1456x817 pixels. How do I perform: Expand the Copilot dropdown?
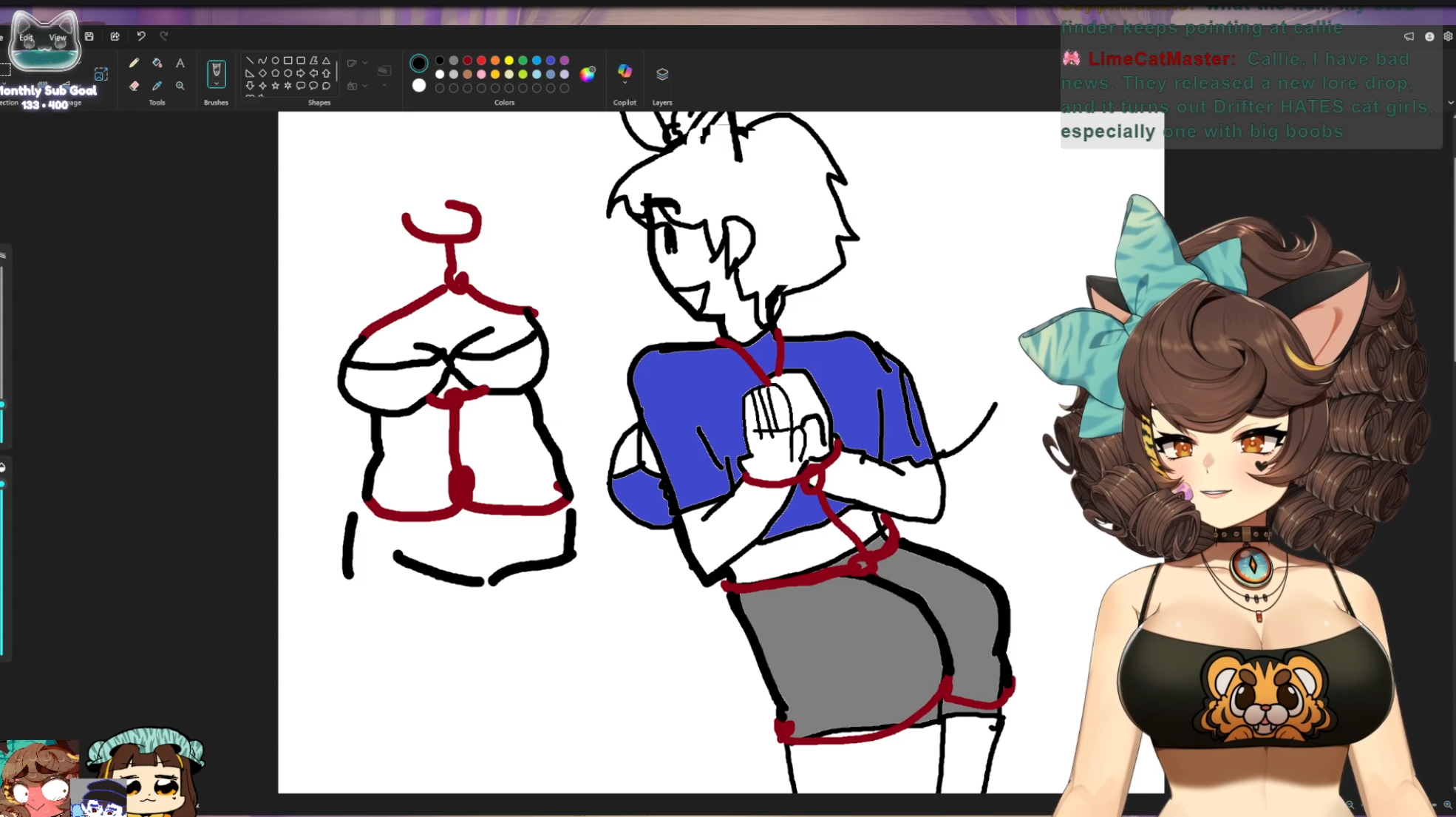click(x=625, y=84)
